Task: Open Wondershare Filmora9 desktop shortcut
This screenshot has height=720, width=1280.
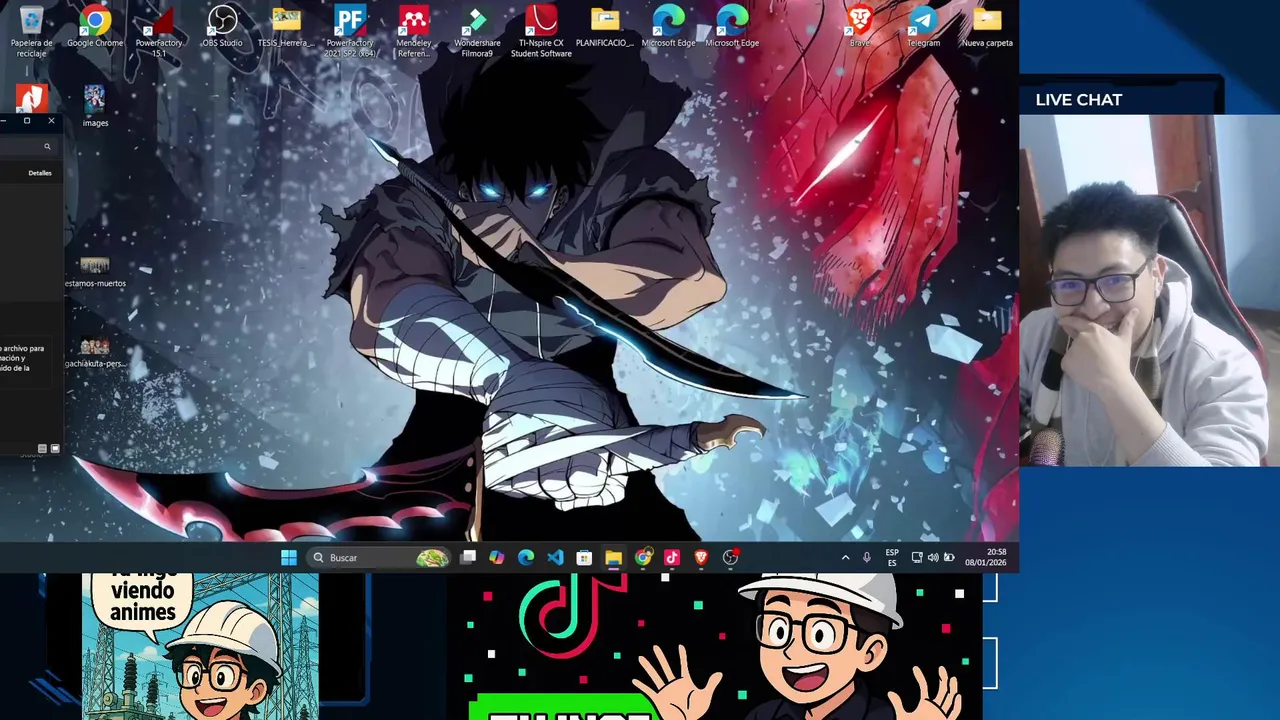Action: click(x=477, y=30)
